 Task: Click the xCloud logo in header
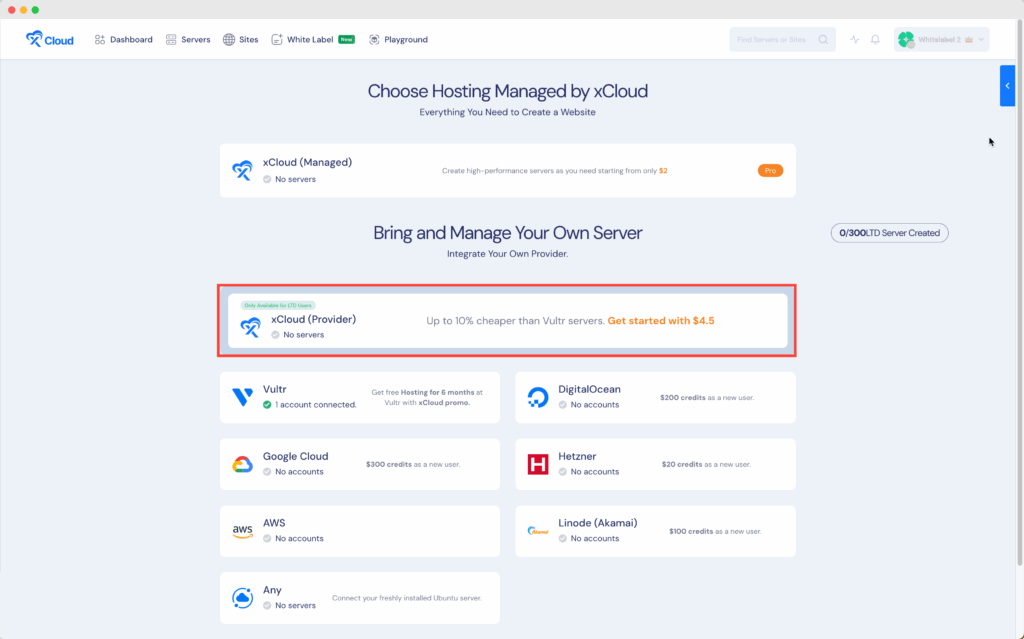point(50,39)
